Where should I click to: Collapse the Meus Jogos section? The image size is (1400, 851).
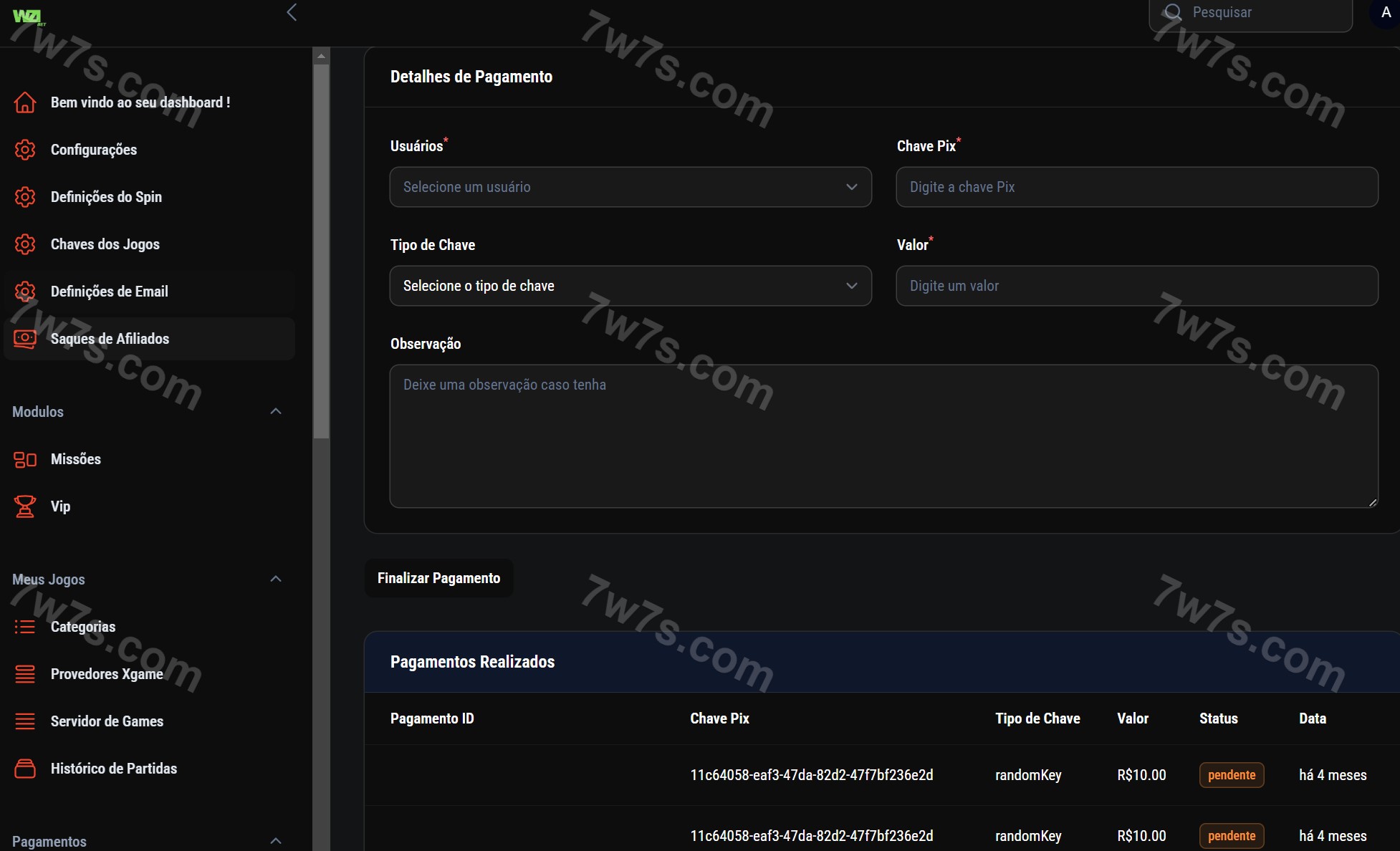pyautogui.click(x=276, y=579)
